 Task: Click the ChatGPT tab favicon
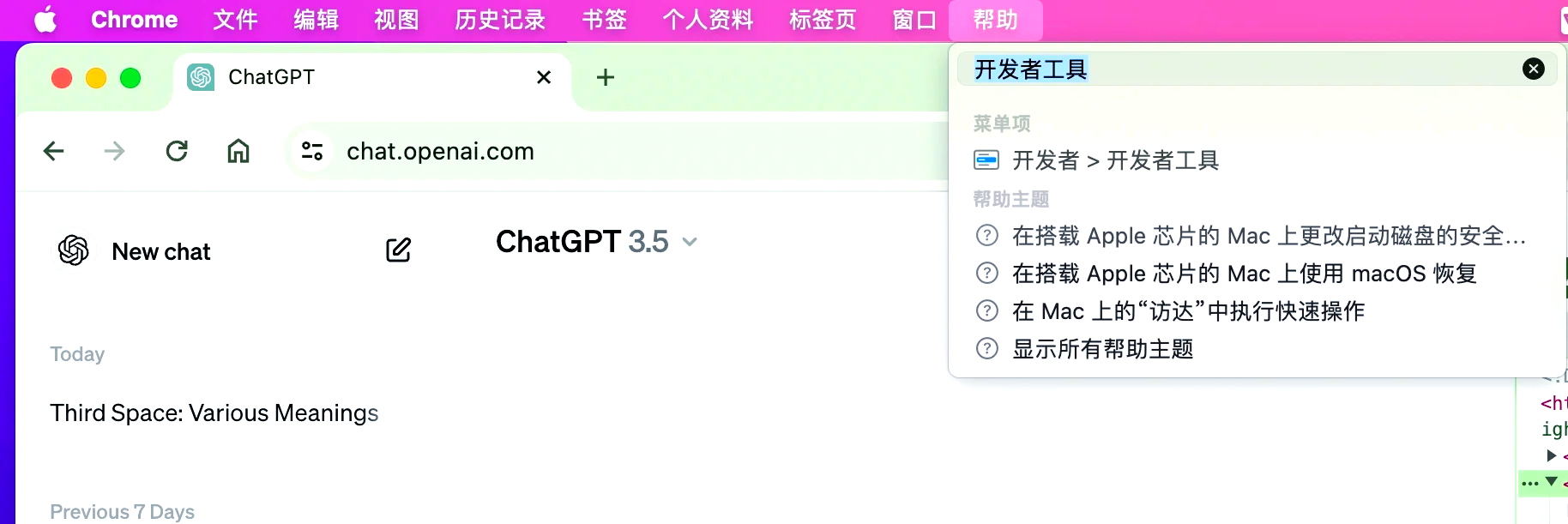[202, 77]
